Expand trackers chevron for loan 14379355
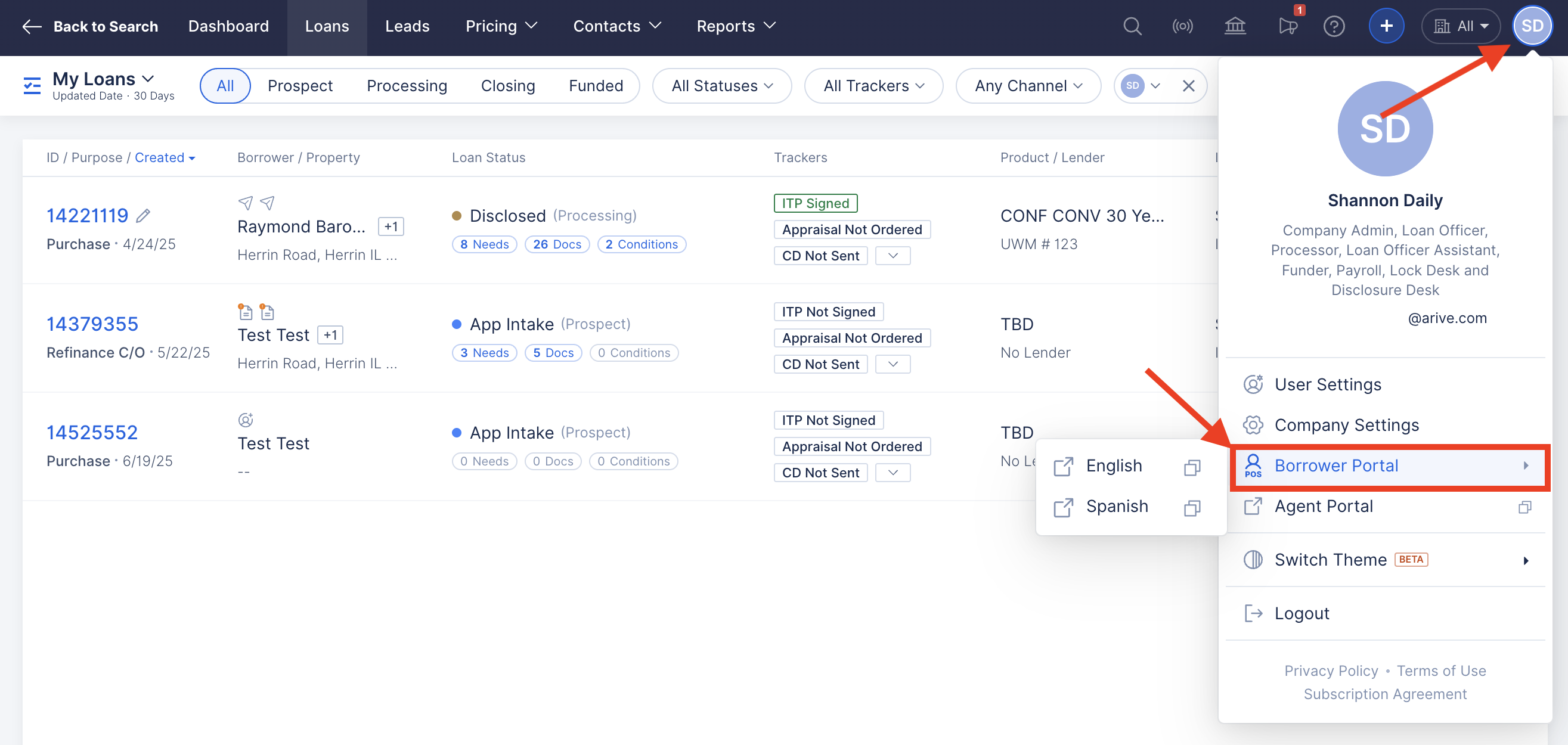 (893, 364)
